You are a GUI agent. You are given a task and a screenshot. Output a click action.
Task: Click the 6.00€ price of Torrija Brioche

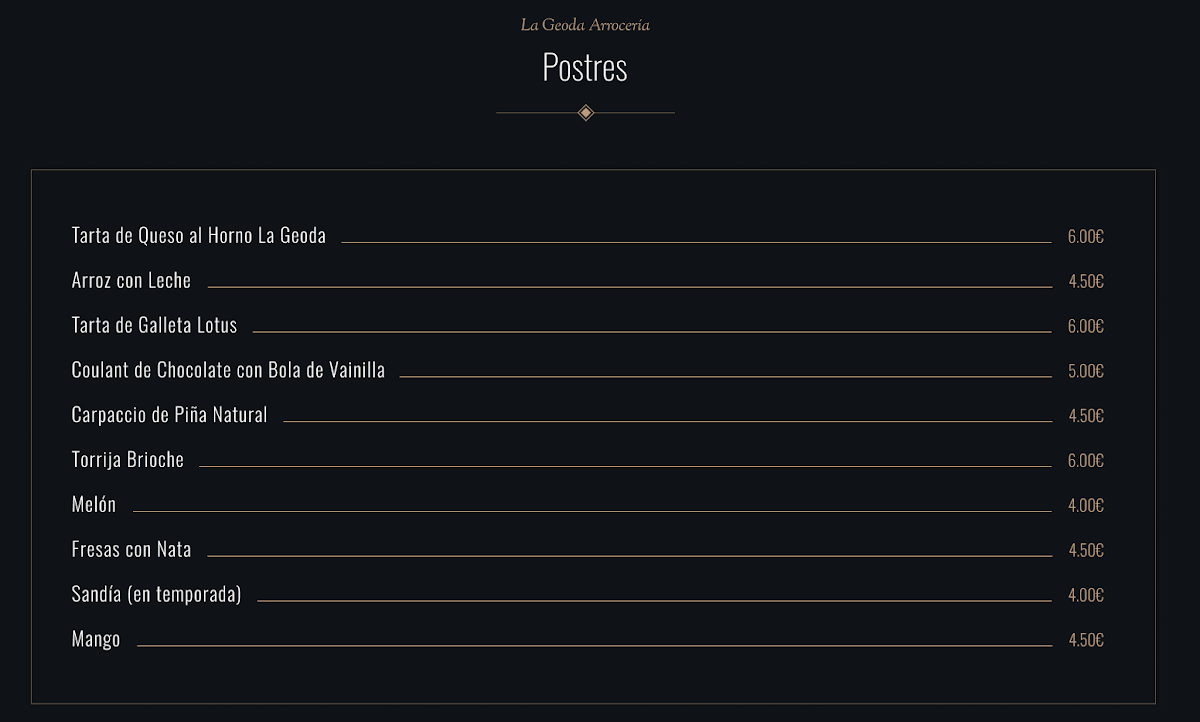[1085, 461]
